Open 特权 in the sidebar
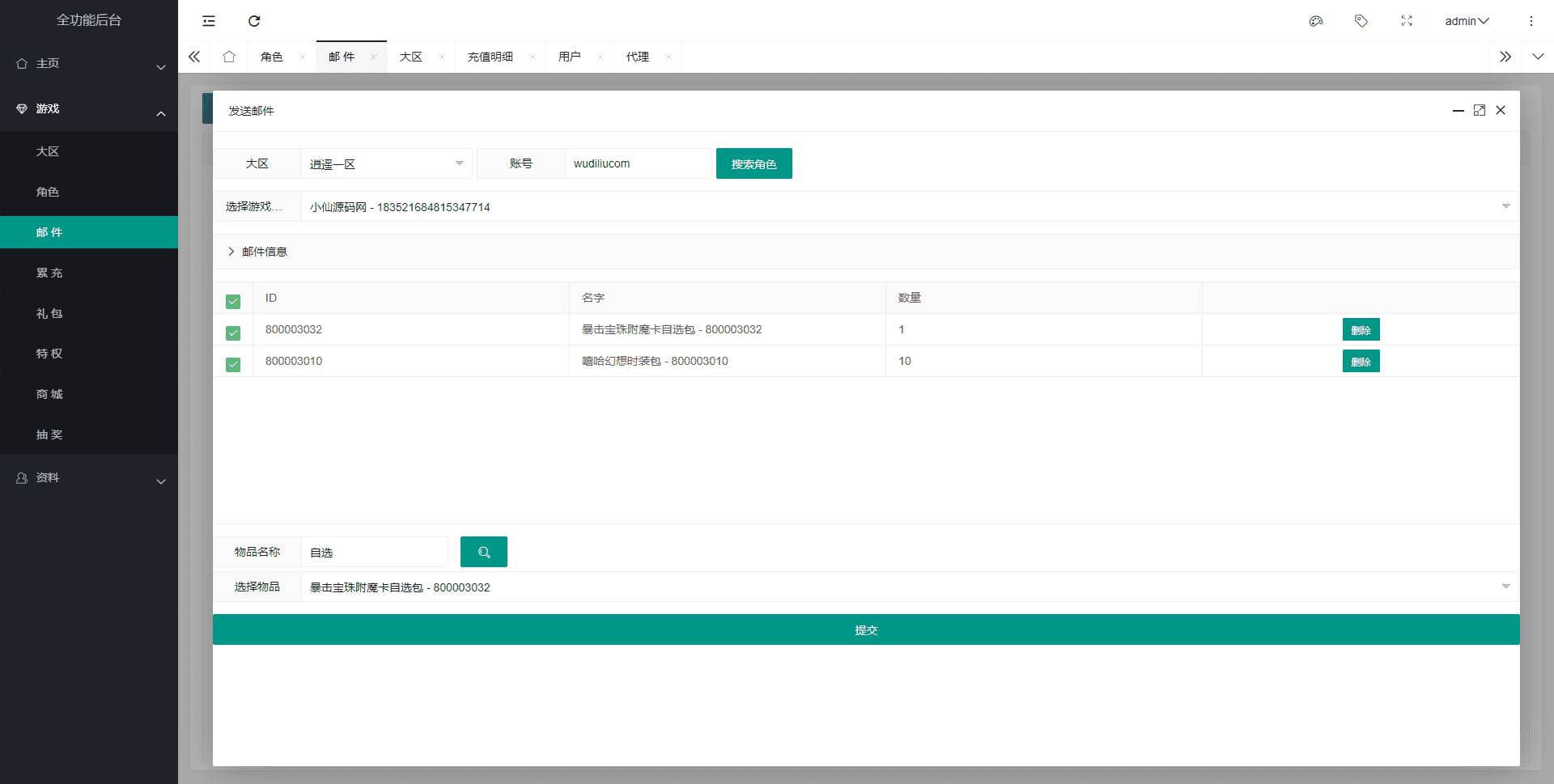Image resolution: width=1554 pixels, height=784 pixels. (89, 354)
